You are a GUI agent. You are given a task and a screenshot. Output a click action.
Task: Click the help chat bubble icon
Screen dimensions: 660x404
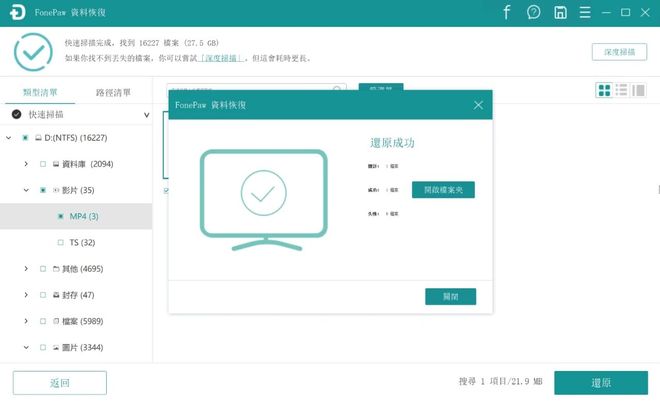(534, 12)
